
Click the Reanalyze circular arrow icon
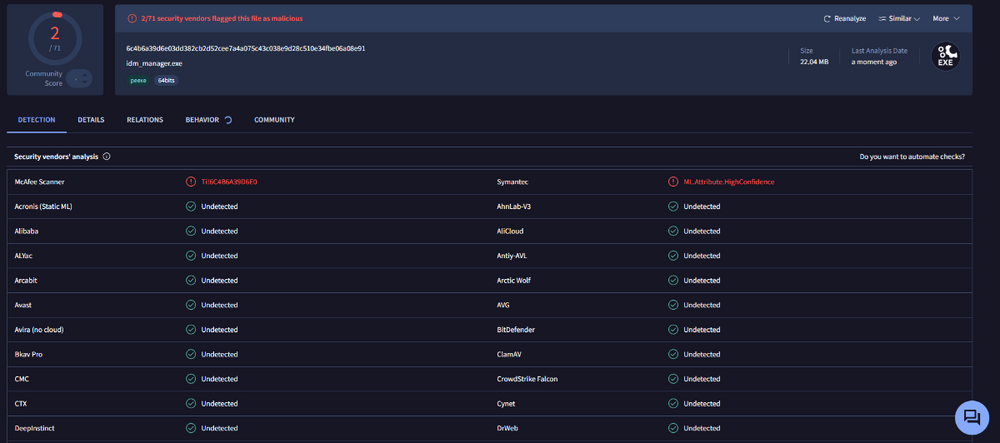point(827,18)
